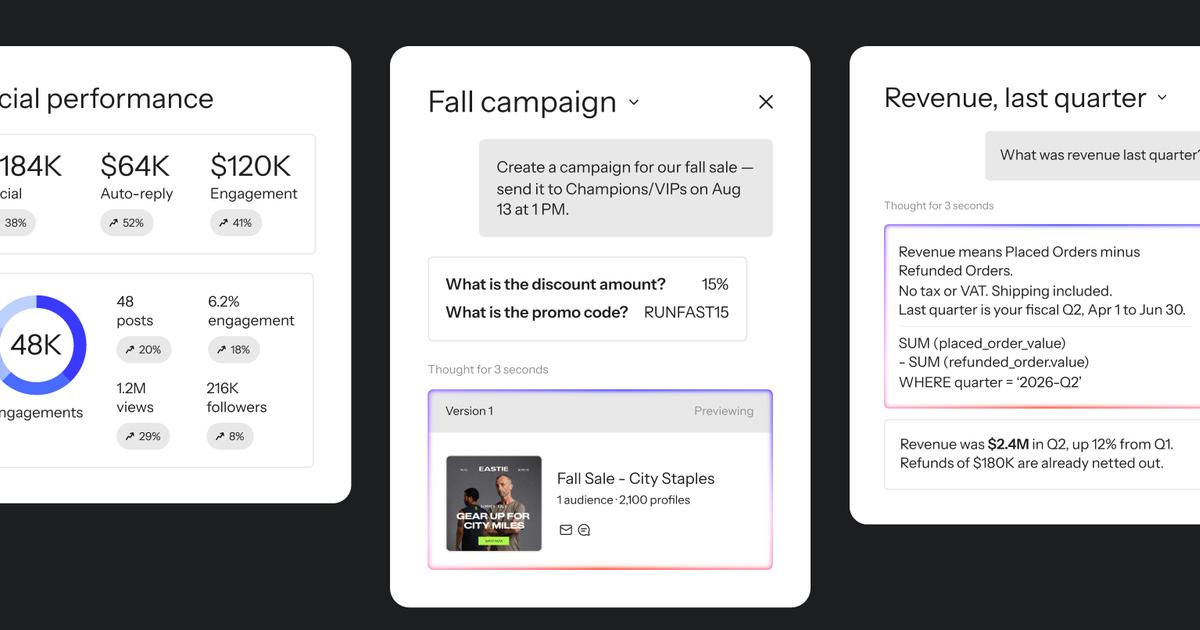Click 'What is the promo code?' question

point(537,312)
